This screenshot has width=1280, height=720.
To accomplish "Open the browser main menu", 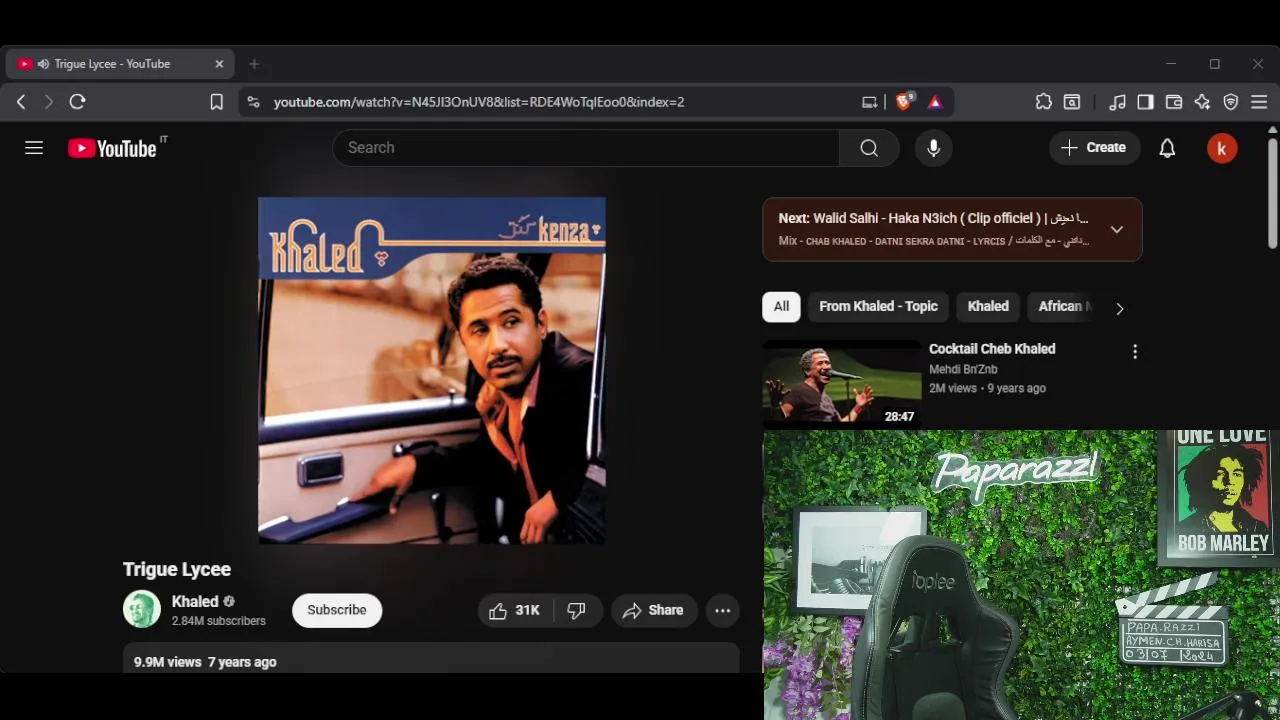I will pos(1259,102).
